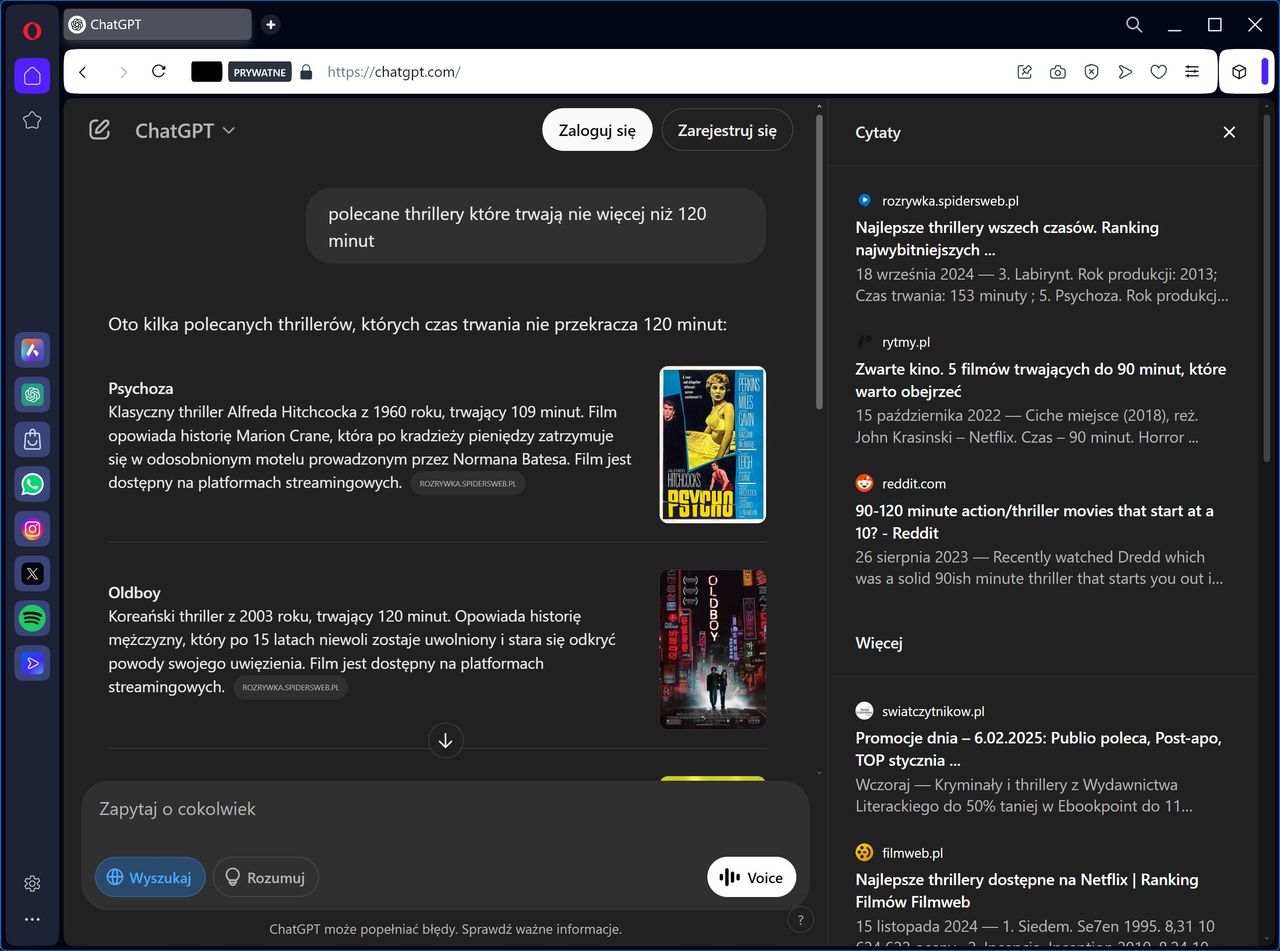1280x951 pixels.
Task: Add page to bookmarks with heart icon
Action: click(x=1158, y=72)
